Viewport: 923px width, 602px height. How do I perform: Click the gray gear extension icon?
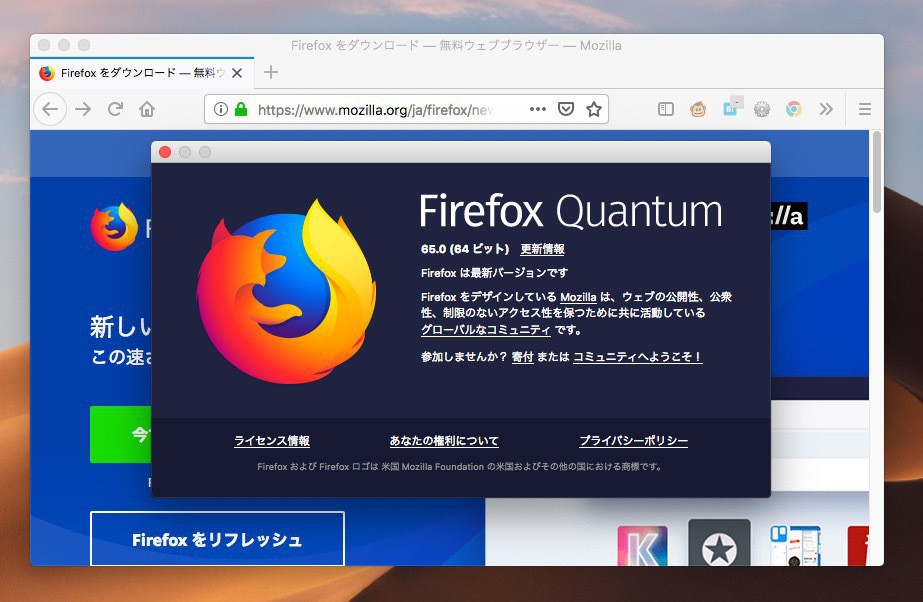click(762, 109)
